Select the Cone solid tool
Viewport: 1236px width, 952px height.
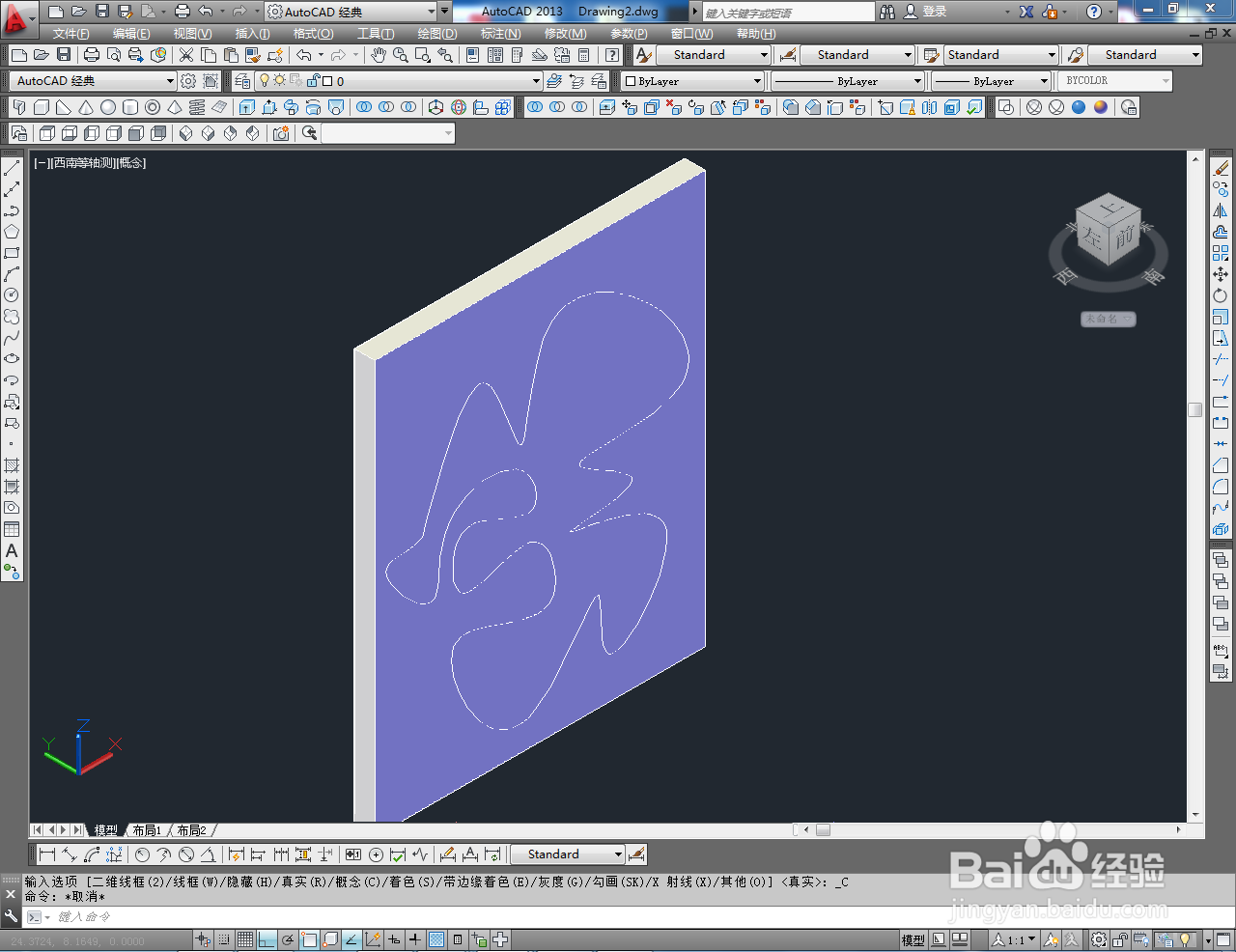click(86, 107)
